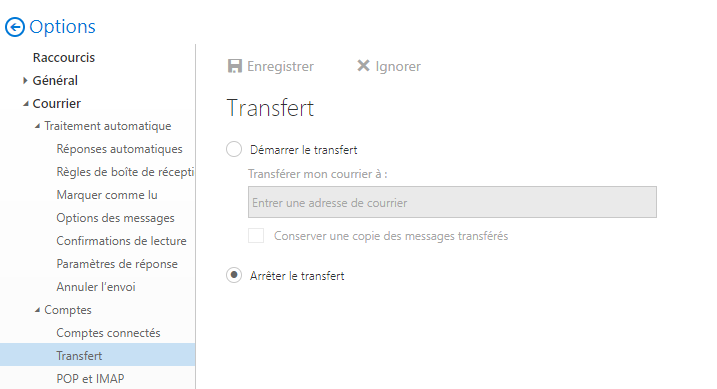Open the Raccourcis entry
The height and width of the screenshot is (389, 717).
coord(64,58)
